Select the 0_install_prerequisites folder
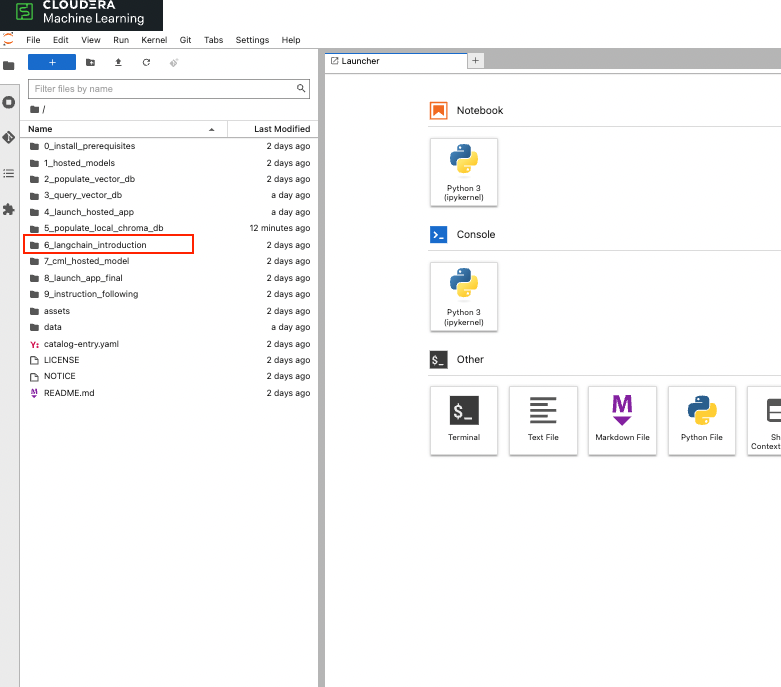781x687 pixels. 169,146
